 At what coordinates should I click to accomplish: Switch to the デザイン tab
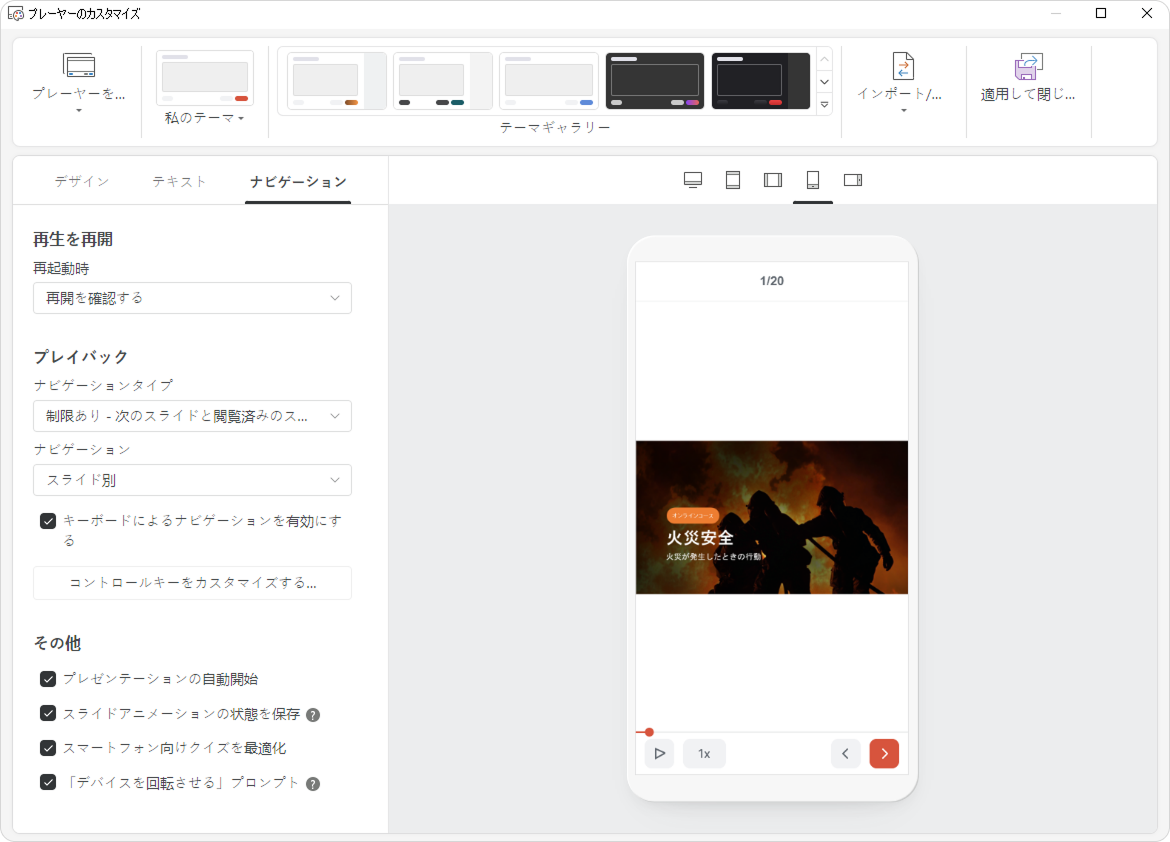81,181
